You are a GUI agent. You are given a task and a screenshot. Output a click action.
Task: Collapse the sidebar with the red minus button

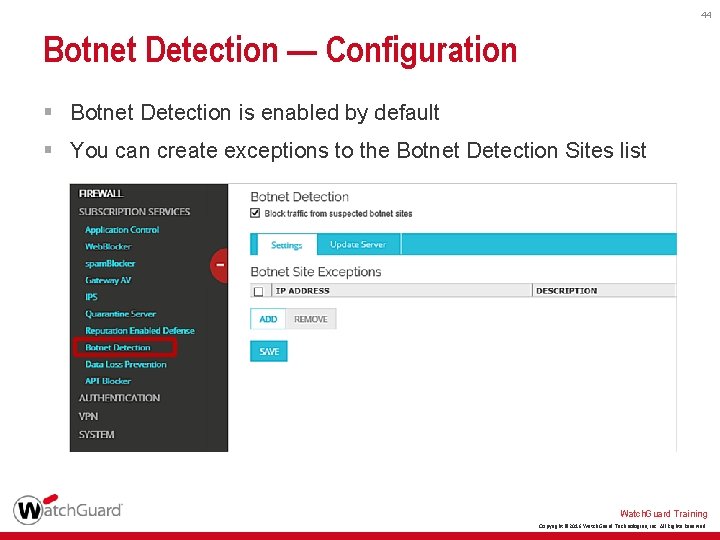(219, 265)
